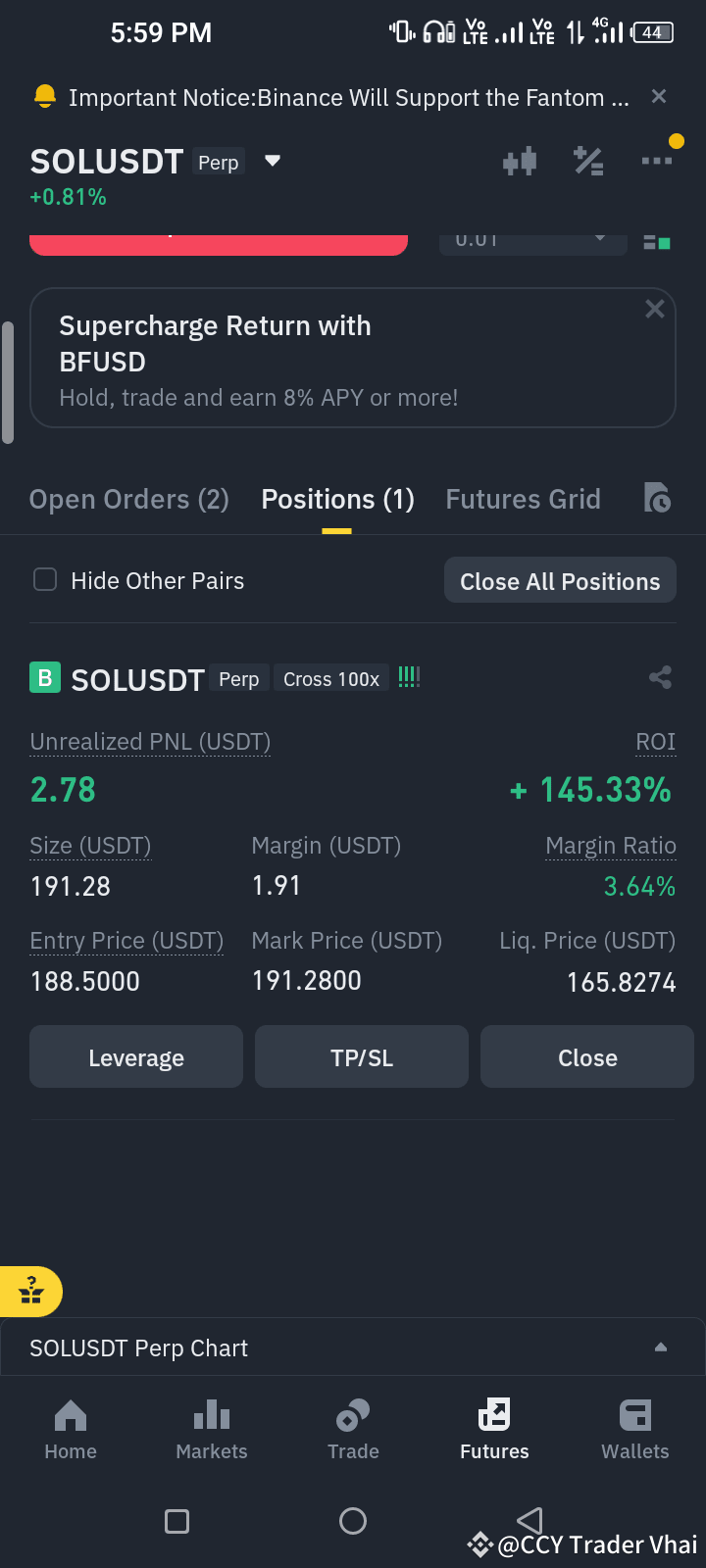
Task: Open the 0.01 depth dropdown
Action: pos(532,243)
